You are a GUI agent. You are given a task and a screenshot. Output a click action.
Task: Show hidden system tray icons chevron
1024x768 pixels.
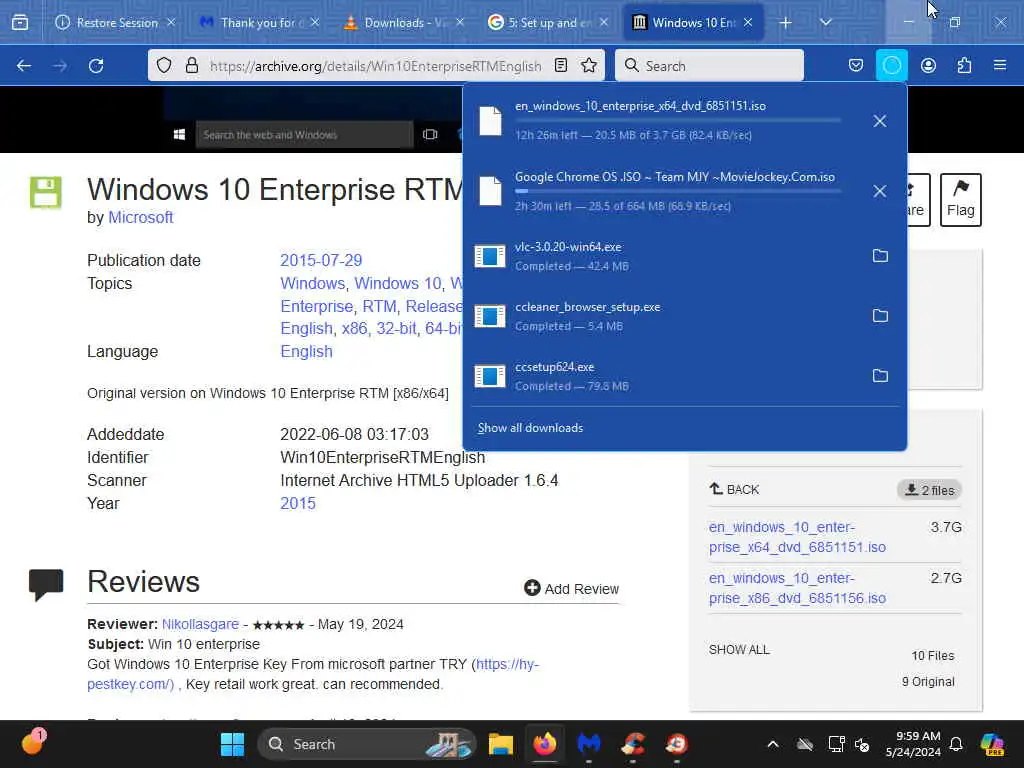773,744
